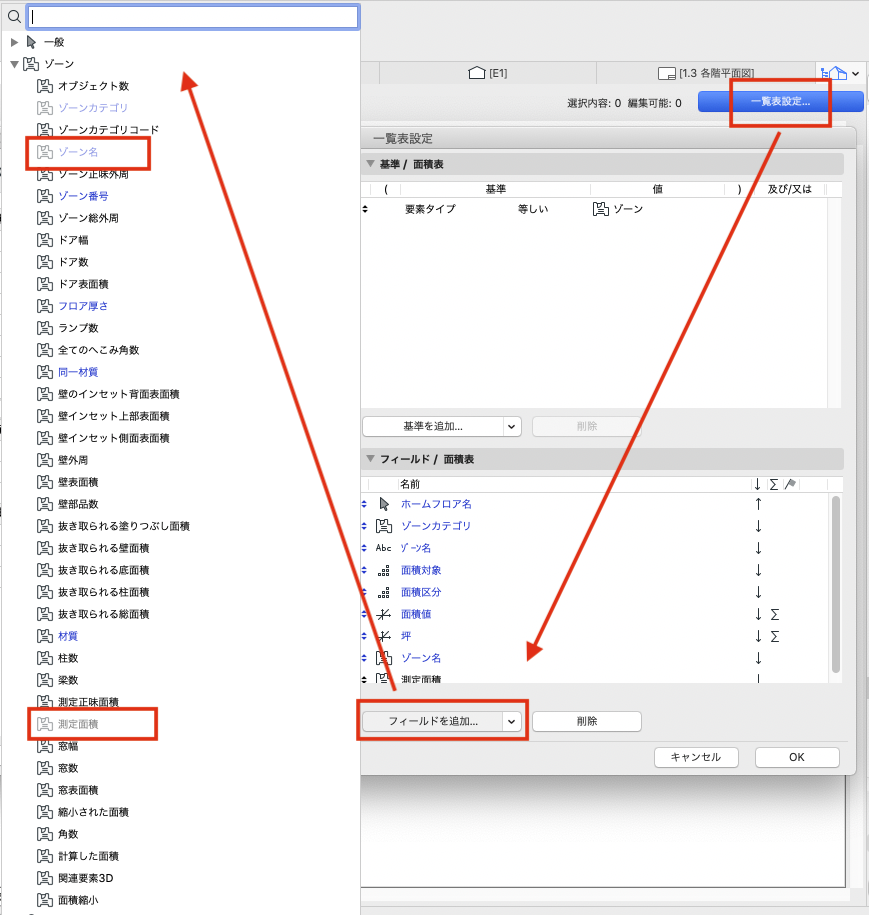Open 一覧表設定... button
Screen dimensions: 869x915
click(x=780, y=102)
